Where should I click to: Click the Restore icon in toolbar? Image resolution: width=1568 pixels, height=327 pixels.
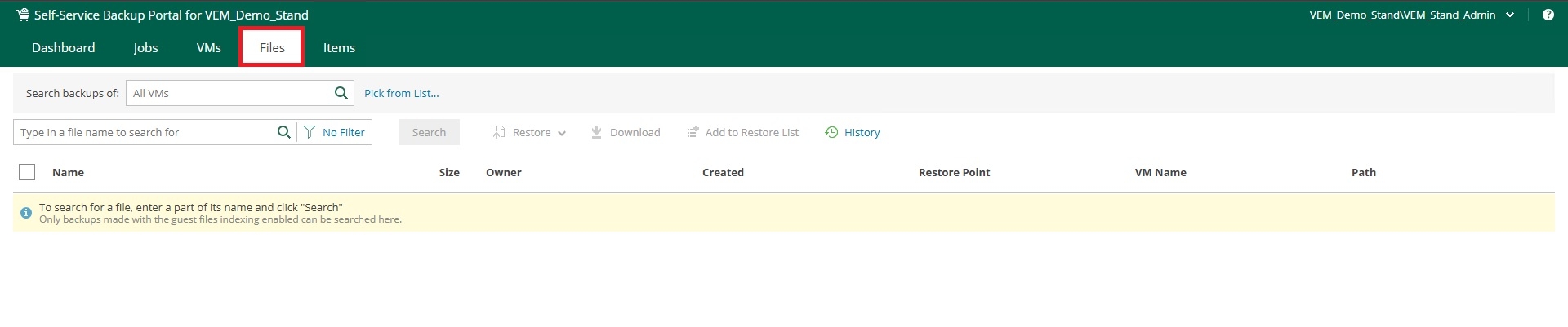[499, 132]
